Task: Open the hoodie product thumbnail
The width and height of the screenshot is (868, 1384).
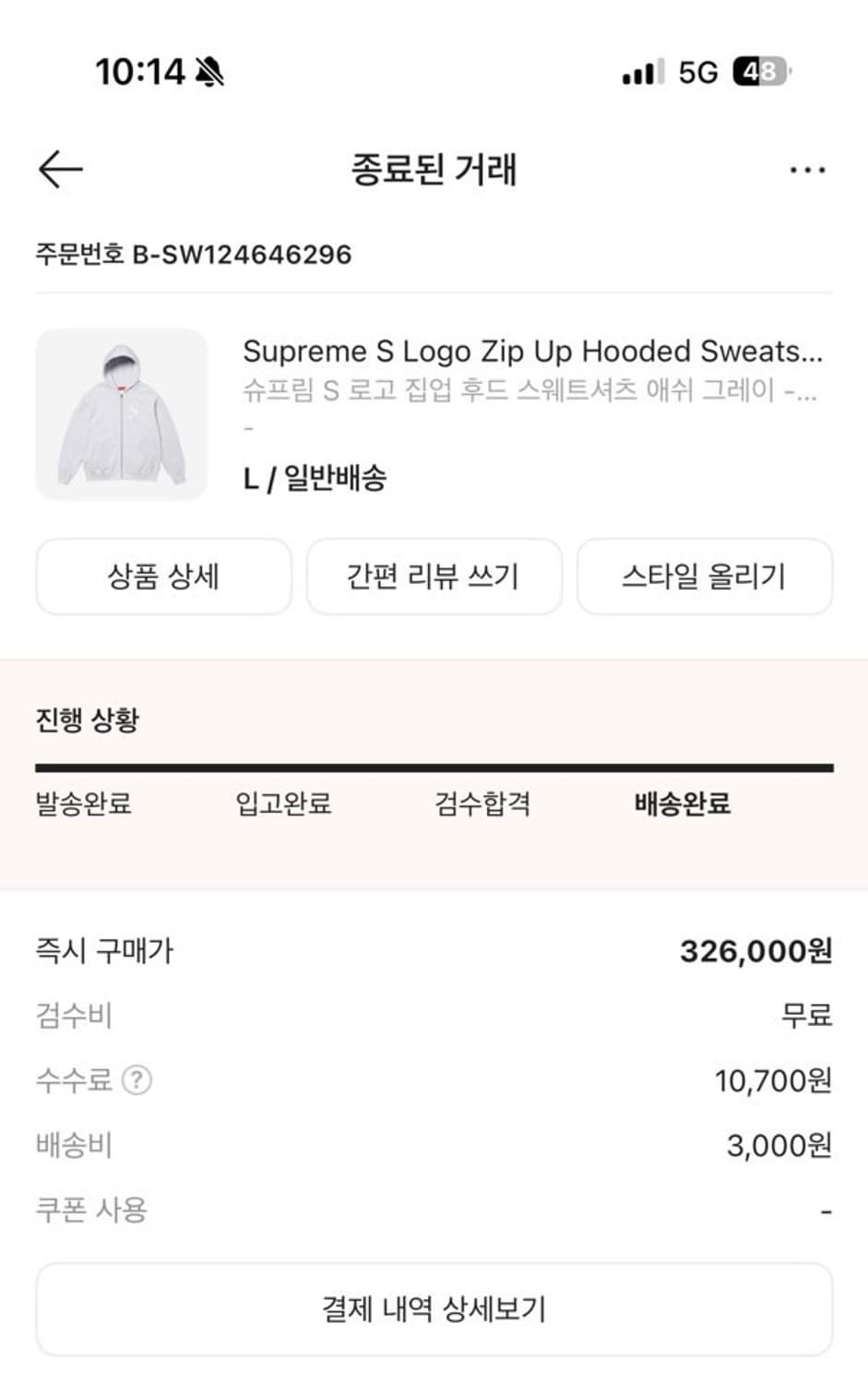Action: point(122,415)
